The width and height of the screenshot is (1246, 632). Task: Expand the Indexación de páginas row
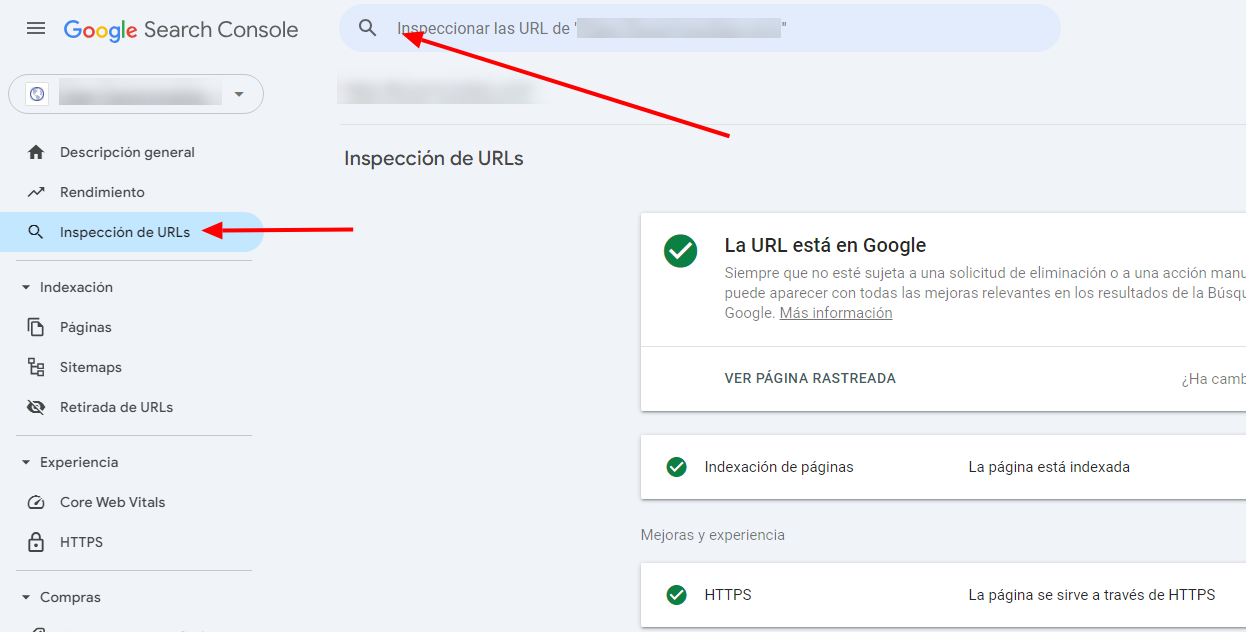click(x=943, y=467)
